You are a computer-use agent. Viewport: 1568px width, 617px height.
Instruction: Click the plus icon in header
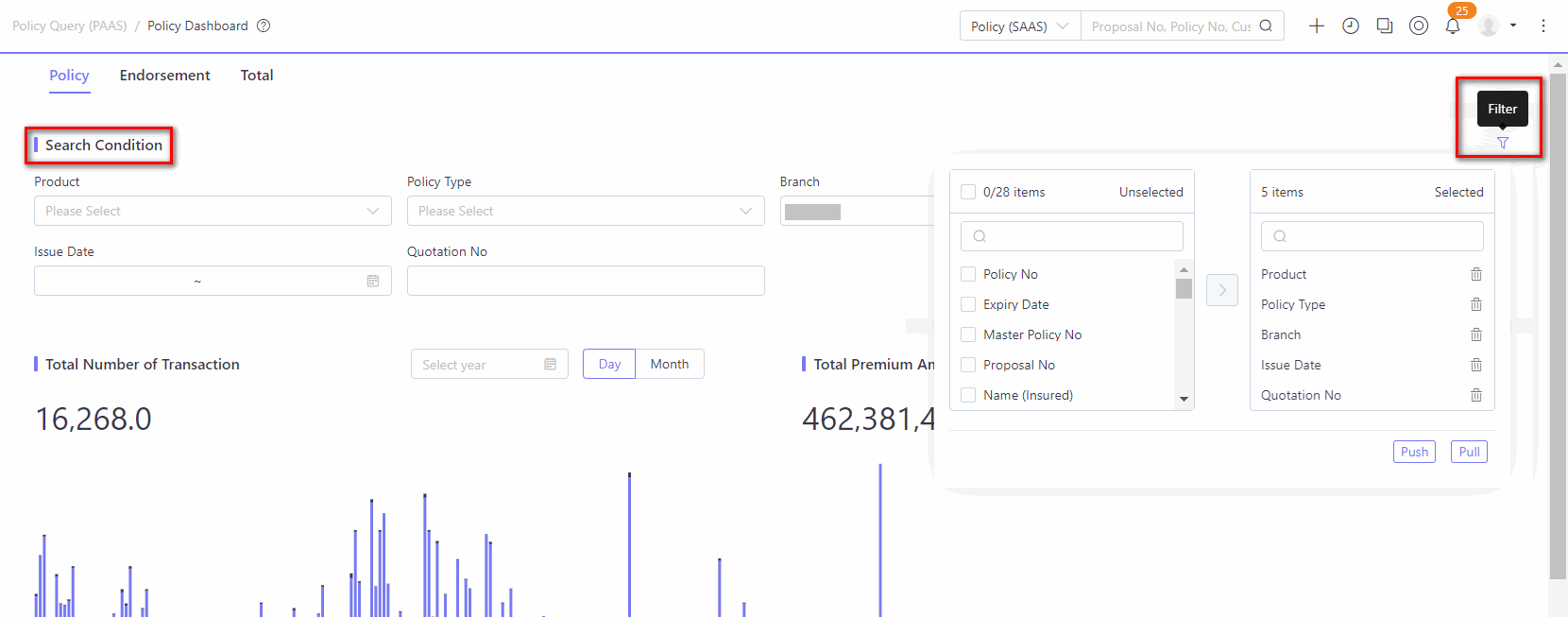[x=1317, y=26]
